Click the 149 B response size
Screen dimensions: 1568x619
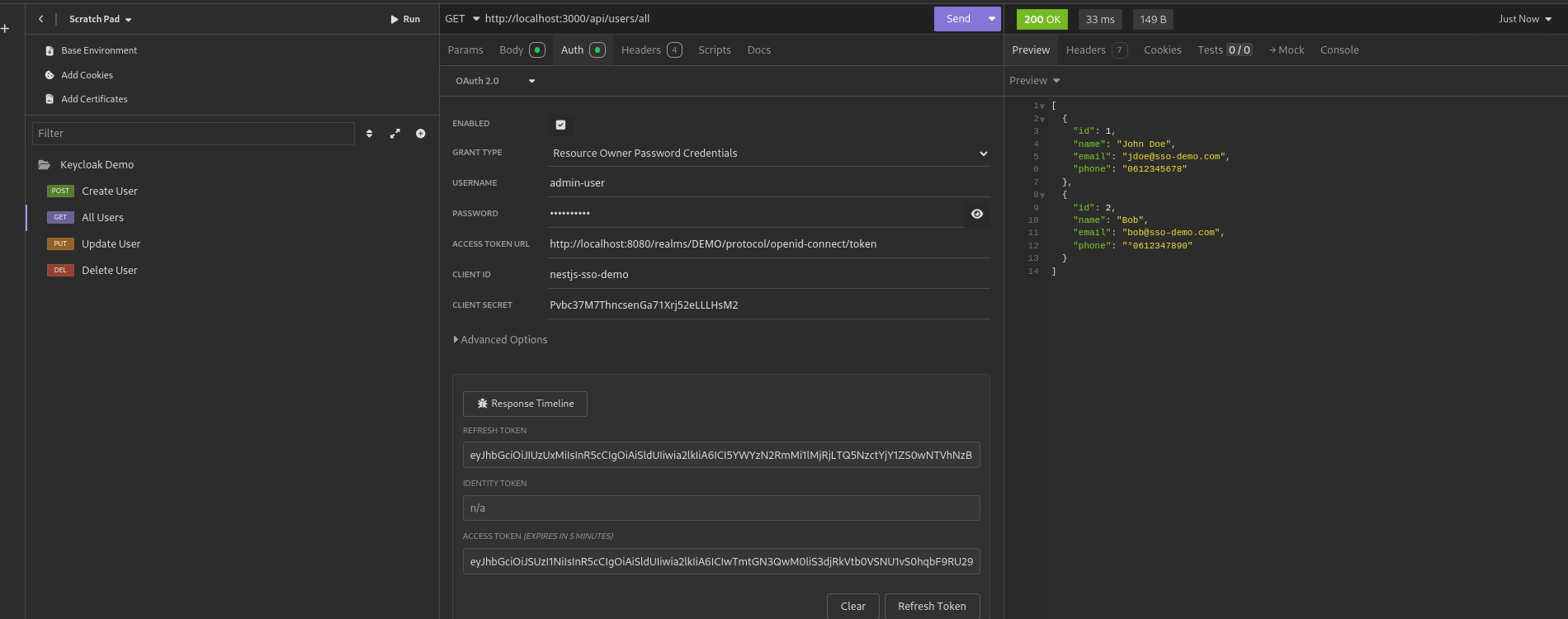point(1153,19)
